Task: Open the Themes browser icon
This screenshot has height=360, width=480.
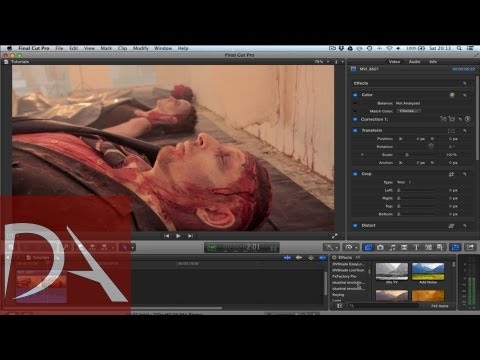Action: point(440,247)
